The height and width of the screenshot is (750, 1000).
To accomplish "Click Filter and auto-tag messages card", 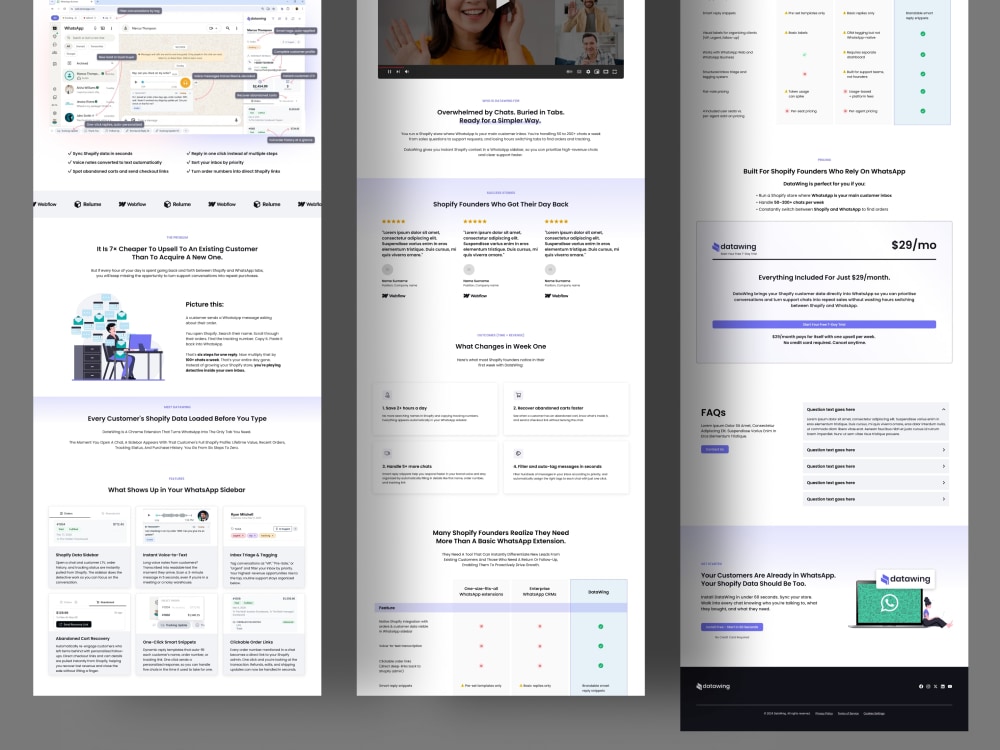I will pos(566,467).
